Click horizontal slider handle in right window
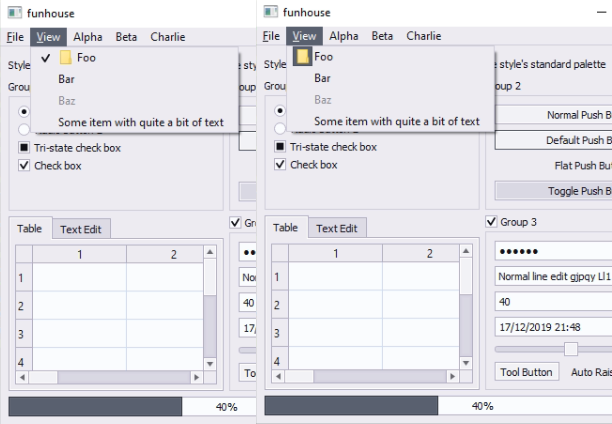Image resolution: width=612 pixels, height=424 pixels. [x=571, y=349]
